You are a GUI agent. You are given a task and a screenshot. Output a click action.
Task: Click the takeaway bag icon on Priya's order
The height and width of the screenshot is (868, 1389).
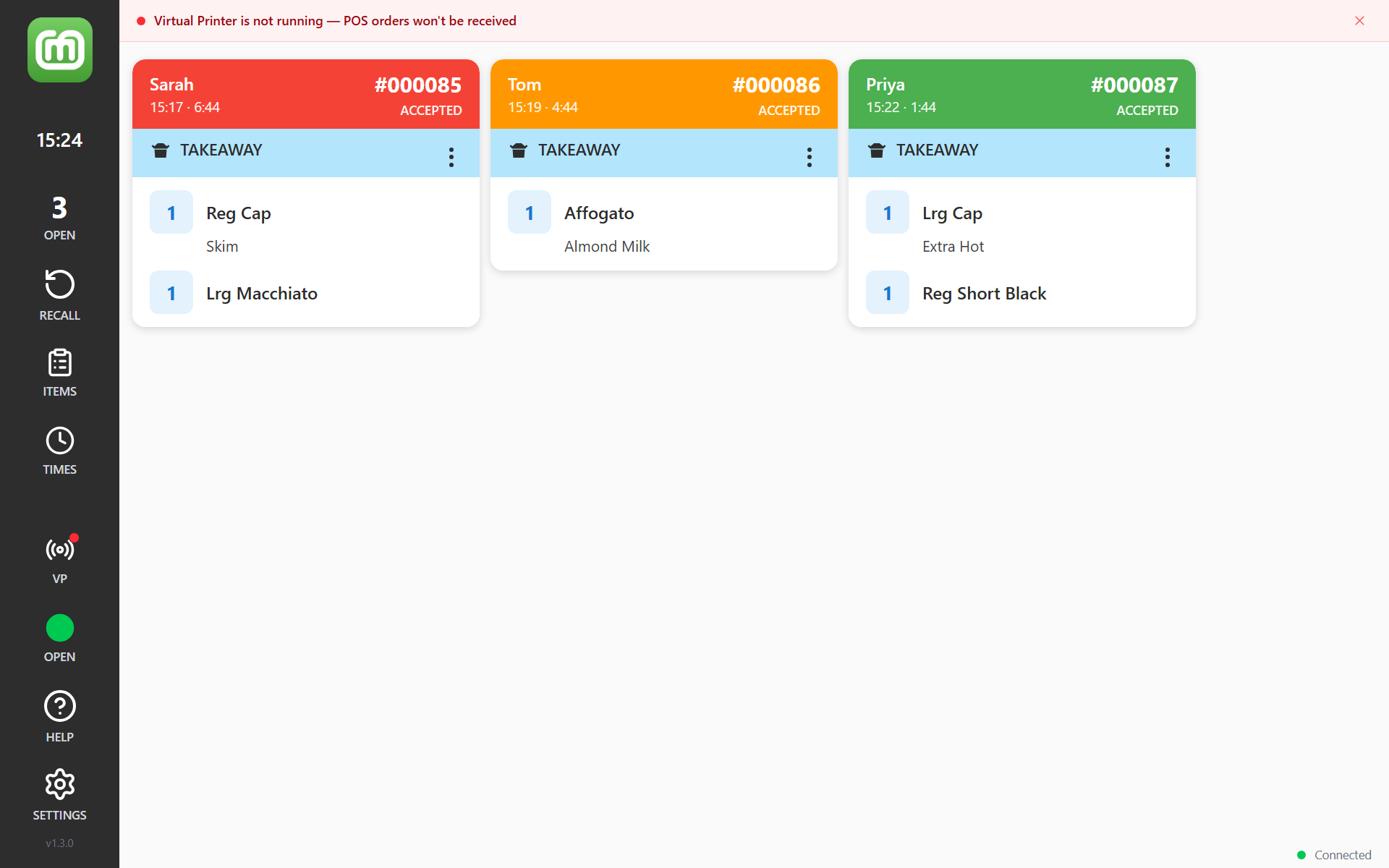coord(877,150)
